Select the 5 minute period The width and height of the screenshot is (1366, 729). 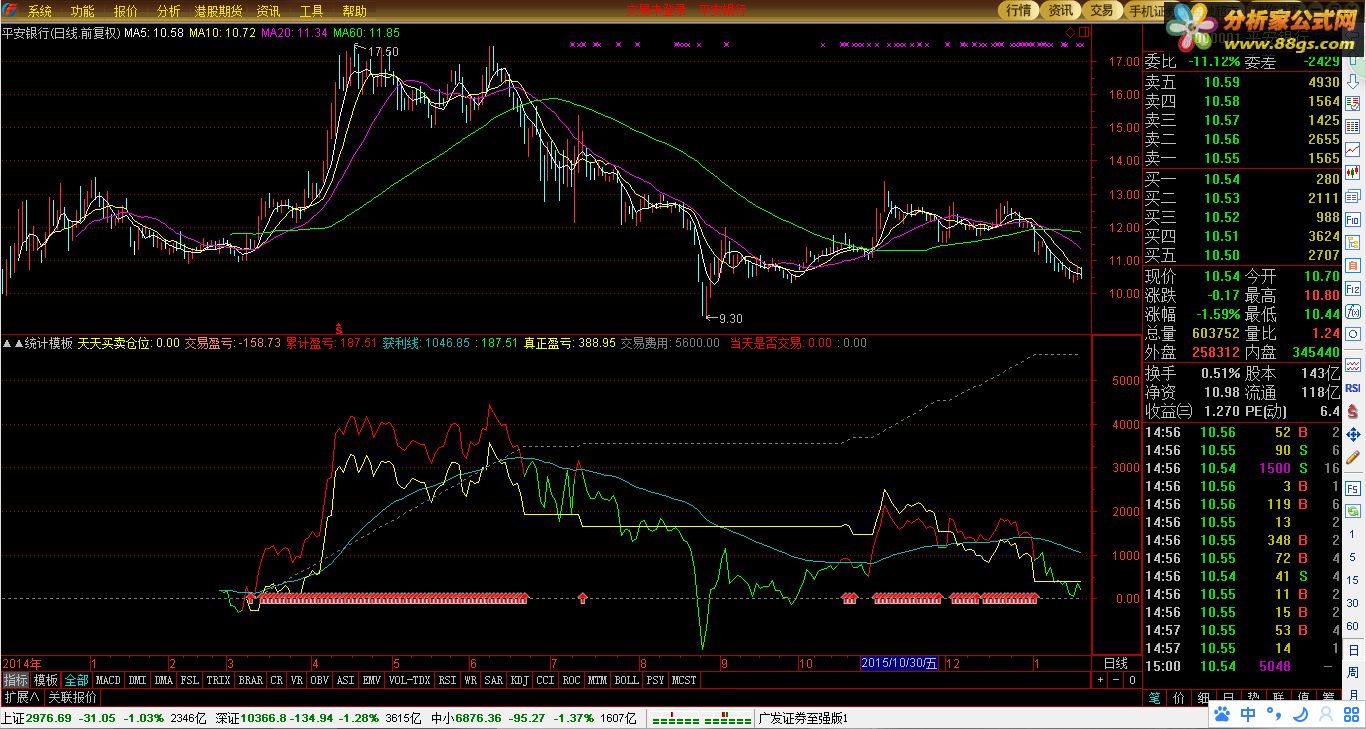click(x=1352, y=558)
